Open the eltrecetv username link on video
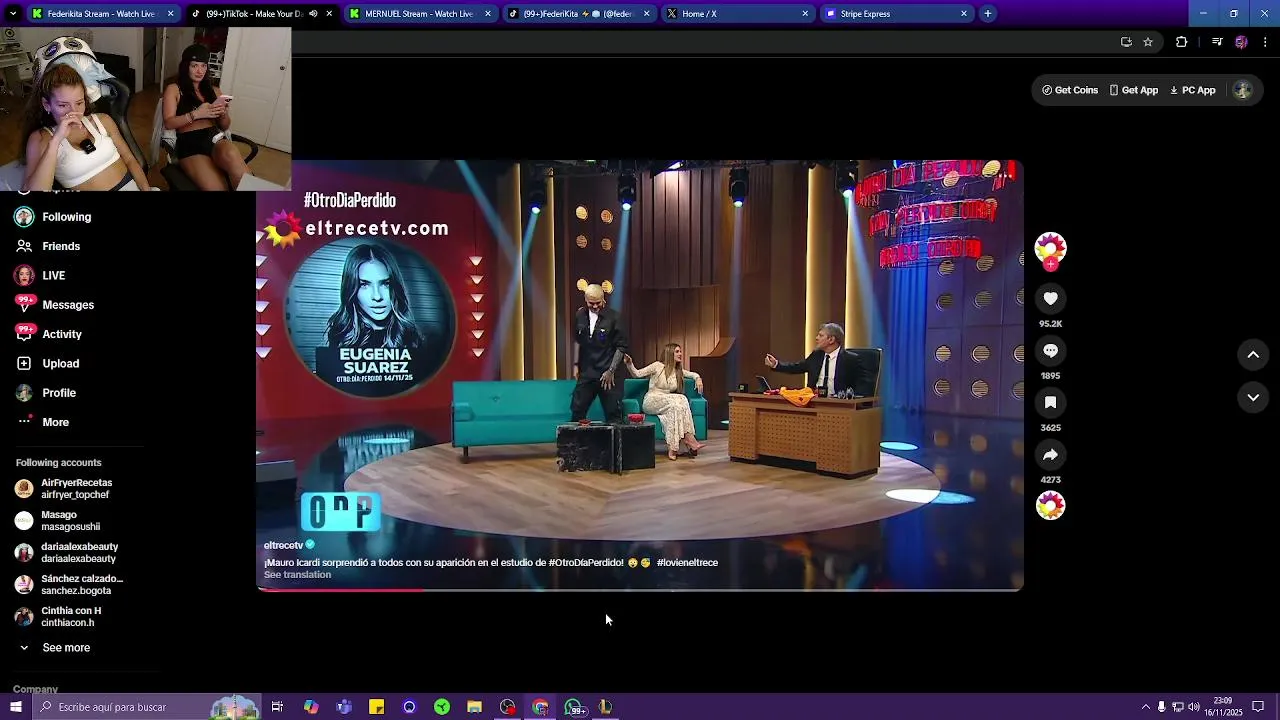 283,545
